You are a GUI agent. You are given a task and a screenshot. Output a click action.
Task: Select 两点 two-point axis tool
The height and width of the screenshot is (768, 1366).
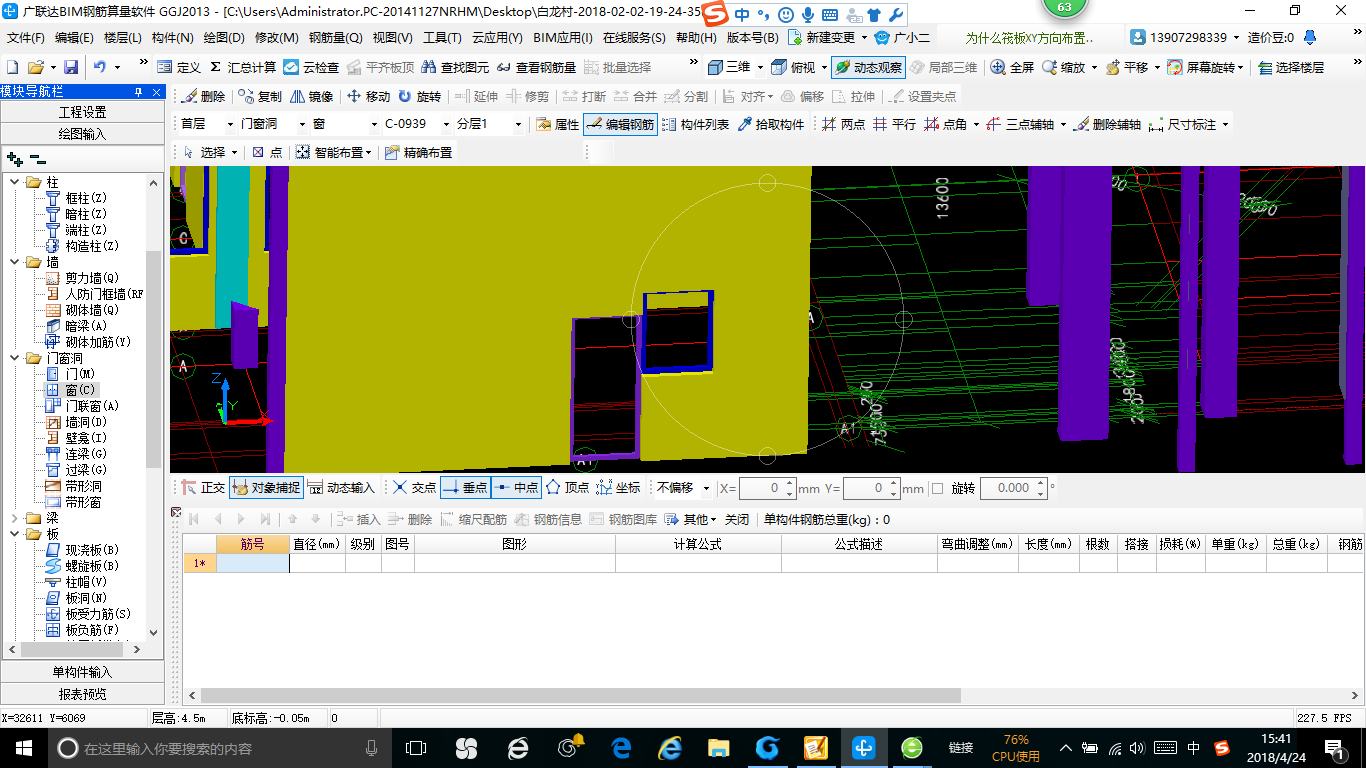tap(843, 124)
